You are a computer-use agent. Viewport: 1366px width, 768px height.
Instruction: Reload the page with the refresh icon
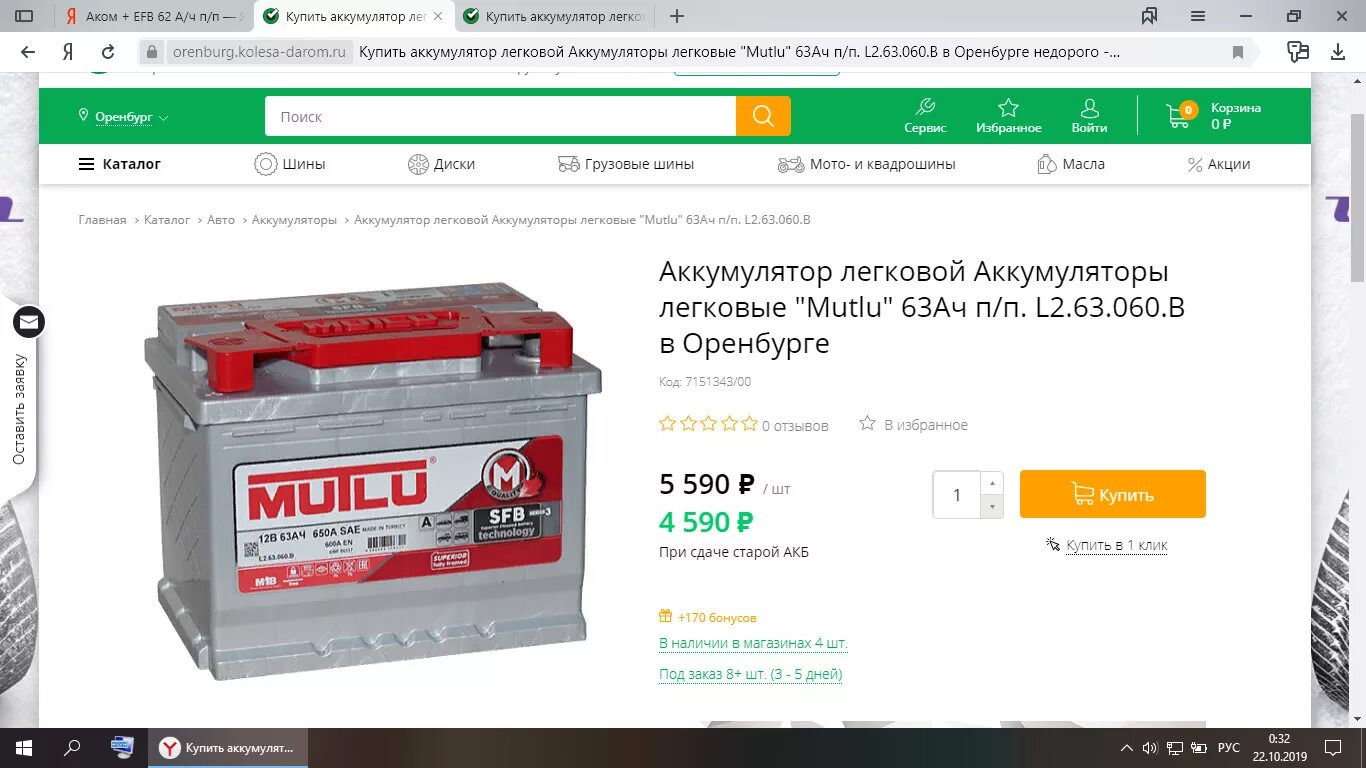(x=108, y=52)
